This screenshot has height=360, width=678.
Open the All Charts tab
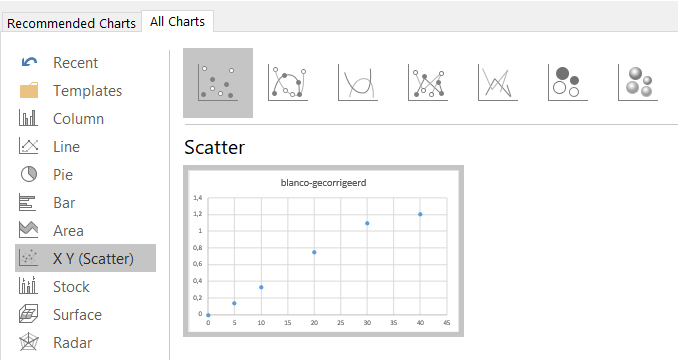(177, 22)
